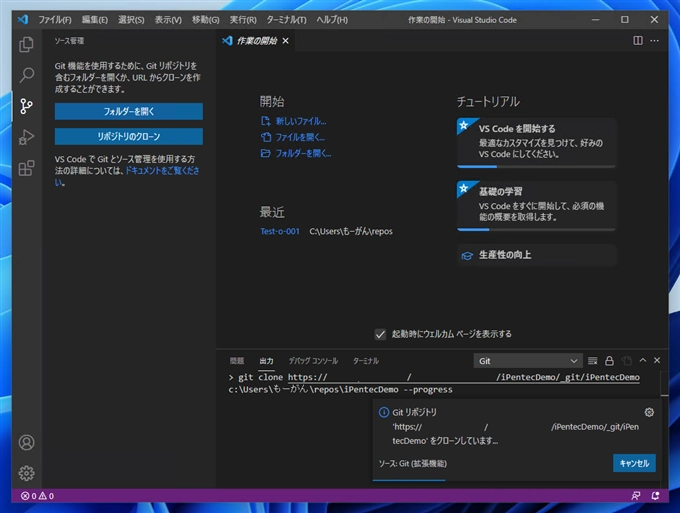Toggle output scroll lock
Screen dimensions: 680x513
click(609, 361)
